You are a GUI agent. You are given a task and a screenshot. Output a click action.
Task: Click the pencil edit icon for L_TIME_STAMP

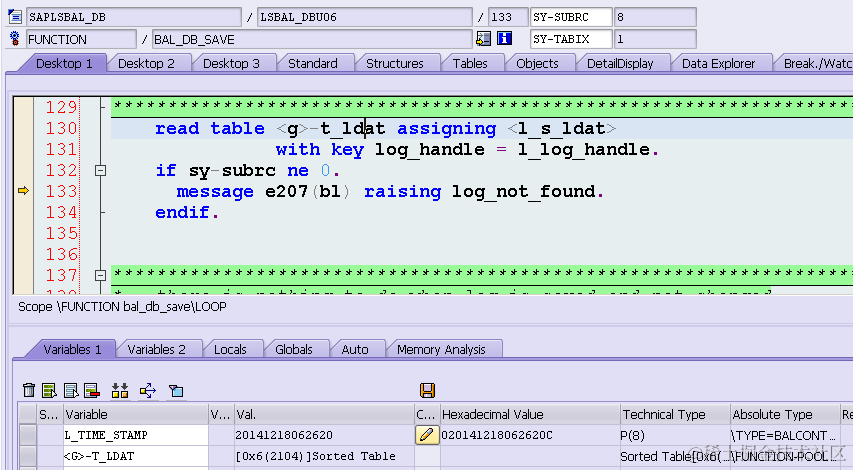(x=427, y=435)
